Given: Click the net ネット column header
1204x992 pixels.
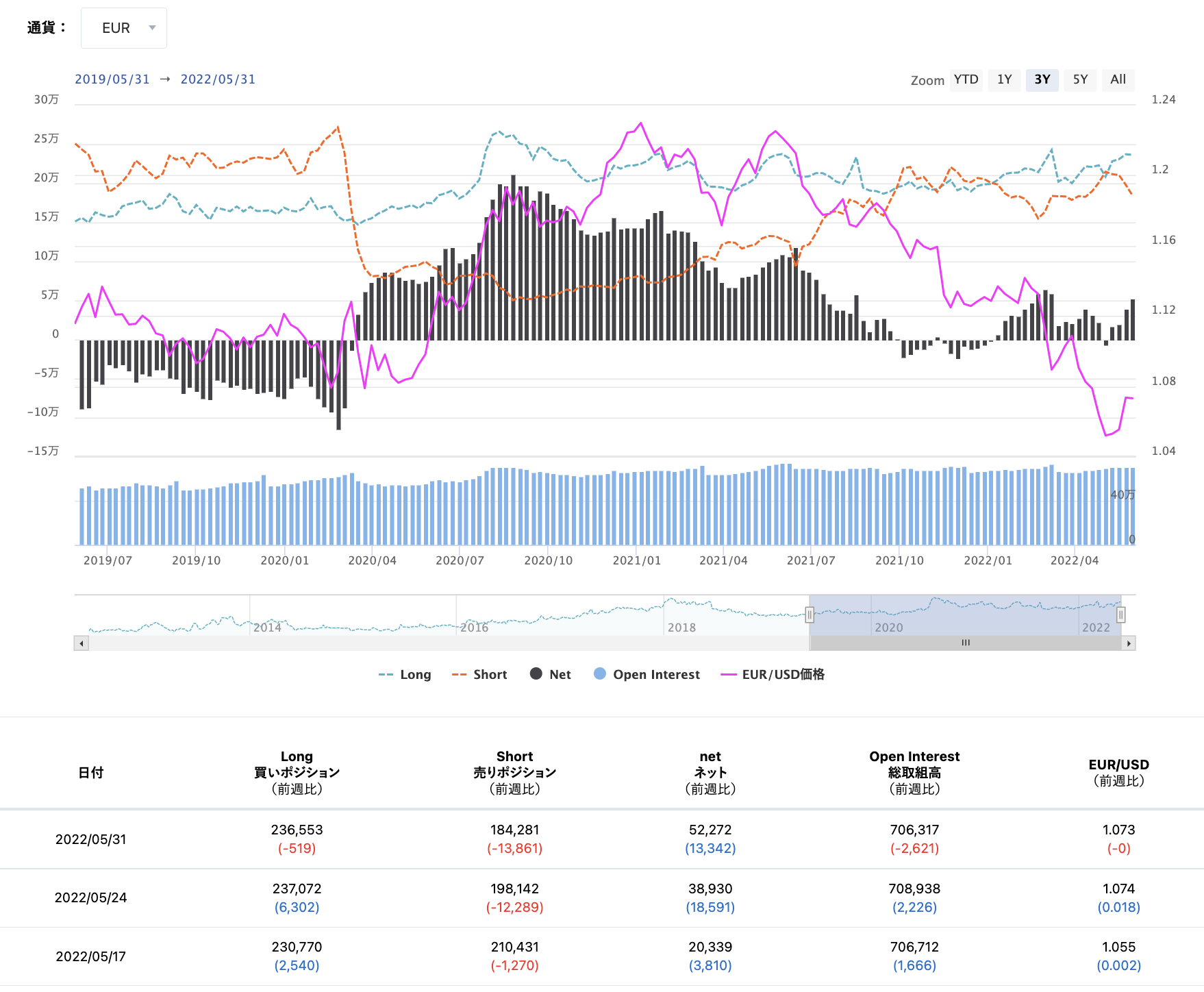Looking at the screenshot, I should [x=710, y=773].
